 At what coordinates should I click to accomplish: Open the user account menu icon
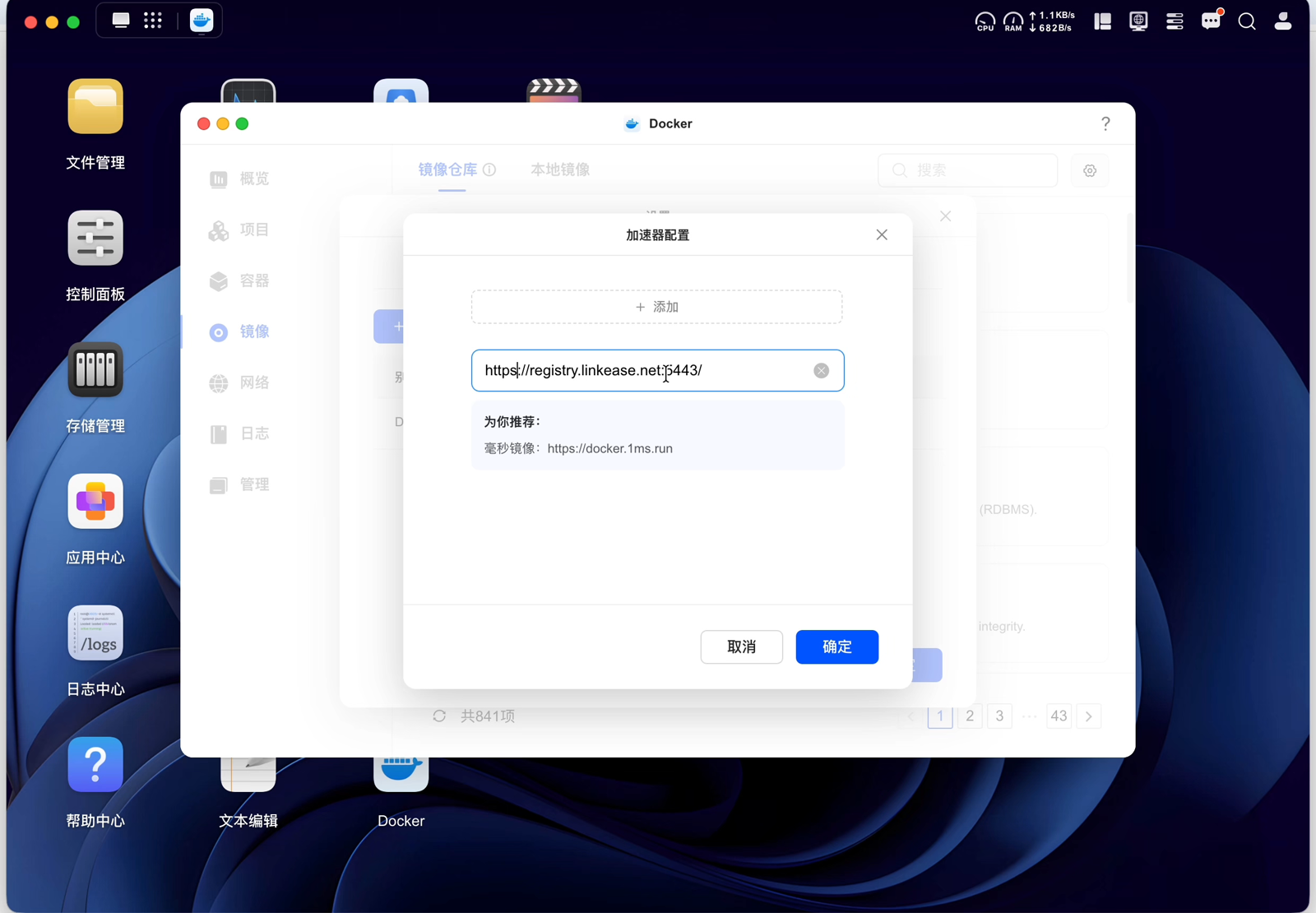(1283, 21)
